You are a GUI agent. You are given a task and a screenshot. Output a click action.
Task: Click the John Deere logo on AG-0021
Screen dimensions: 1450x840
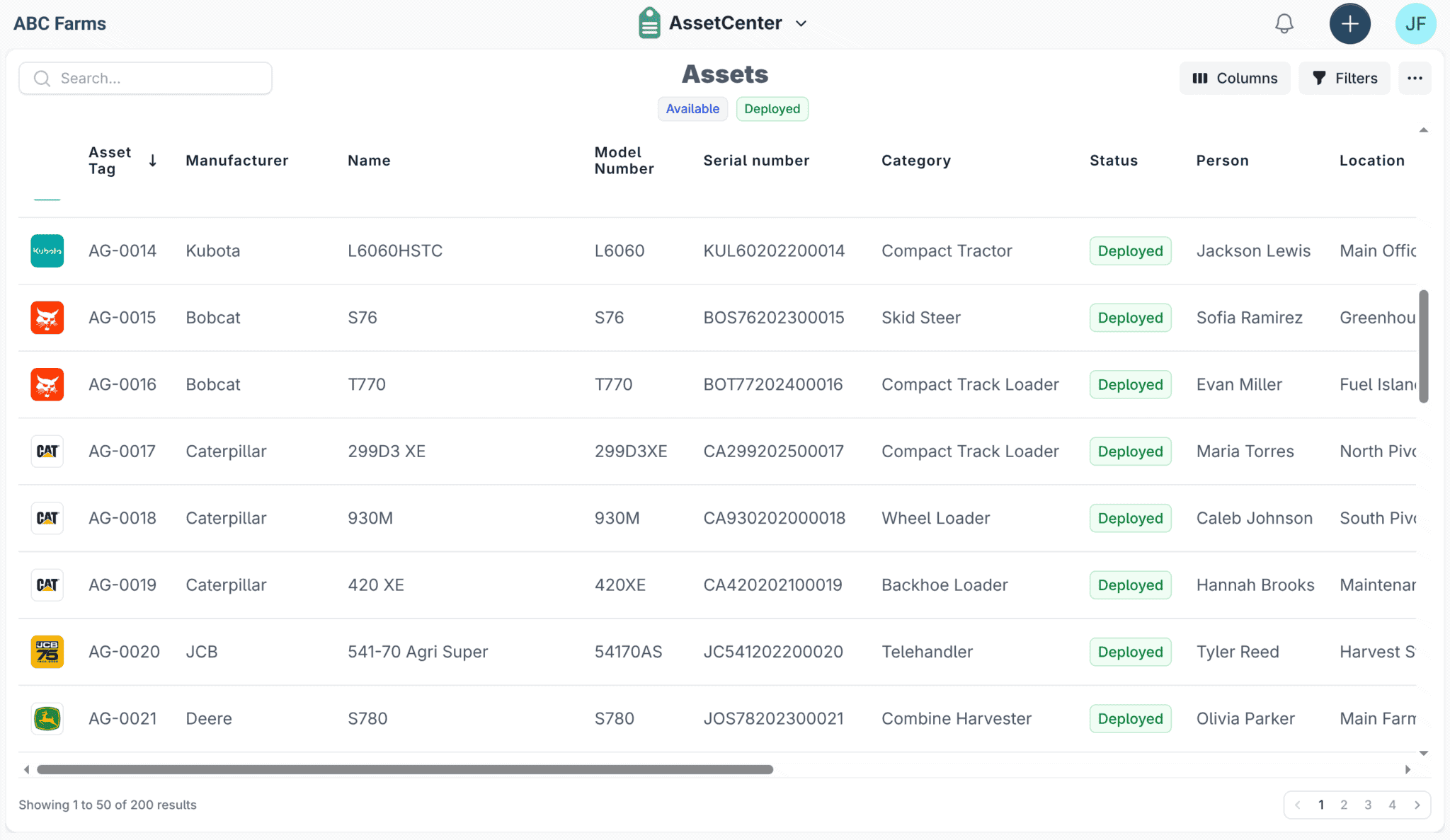click(x=47, y=718)
